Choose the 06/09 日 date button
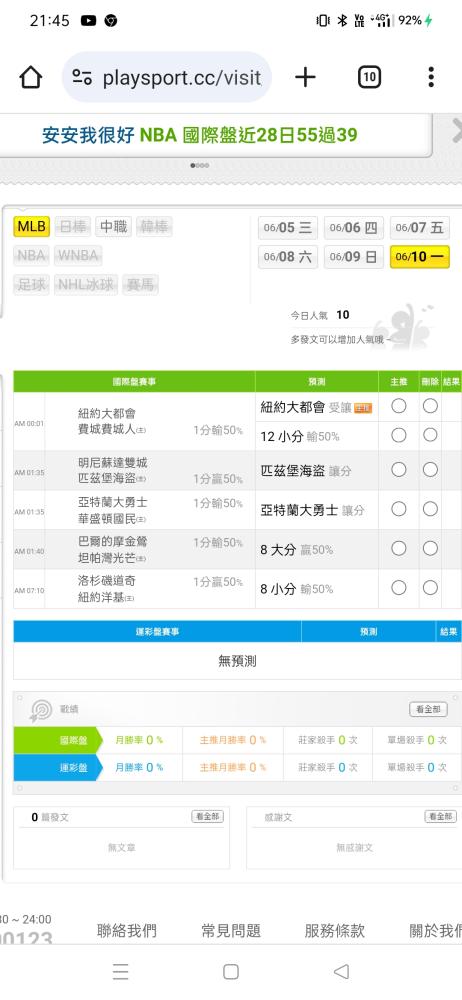This screenshot has width=462, height=1000. pos(354,257)
